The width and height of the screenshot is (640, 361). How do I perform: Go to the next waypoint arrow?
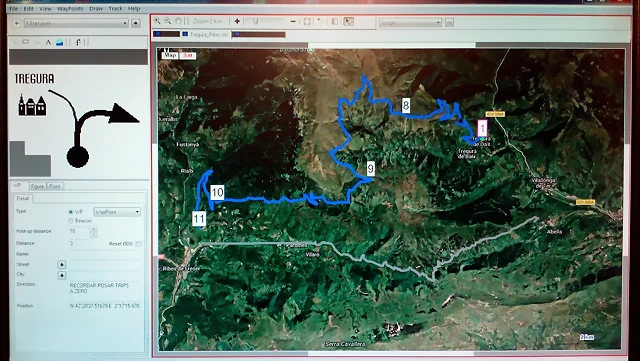(136, 23)
